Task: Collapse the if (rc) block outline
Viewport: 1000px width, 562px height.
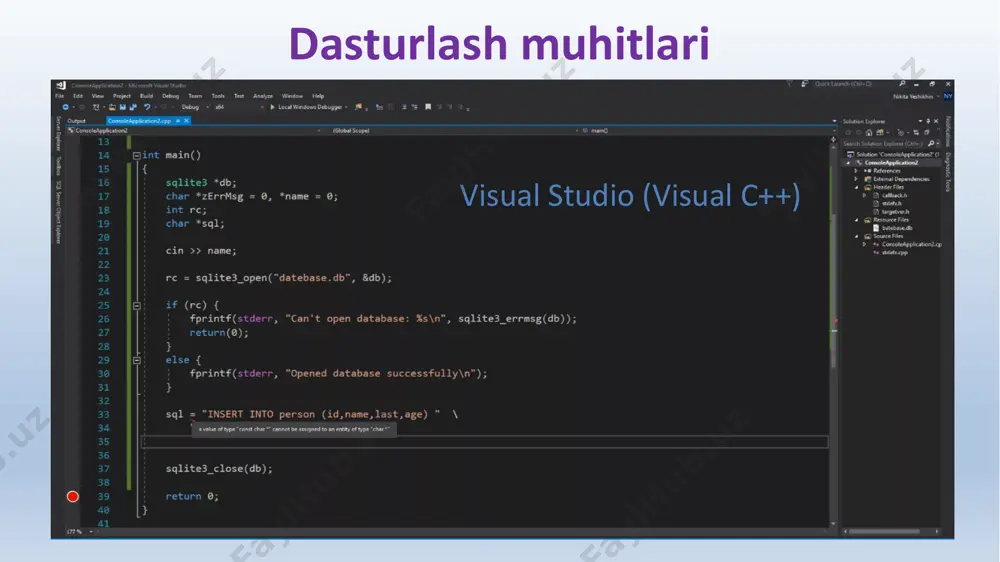Action: [x=136, y=306]
